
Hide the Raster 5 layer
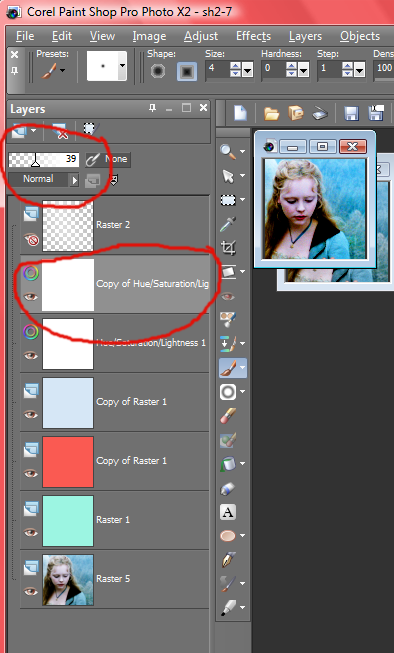[x=30, y=591]
